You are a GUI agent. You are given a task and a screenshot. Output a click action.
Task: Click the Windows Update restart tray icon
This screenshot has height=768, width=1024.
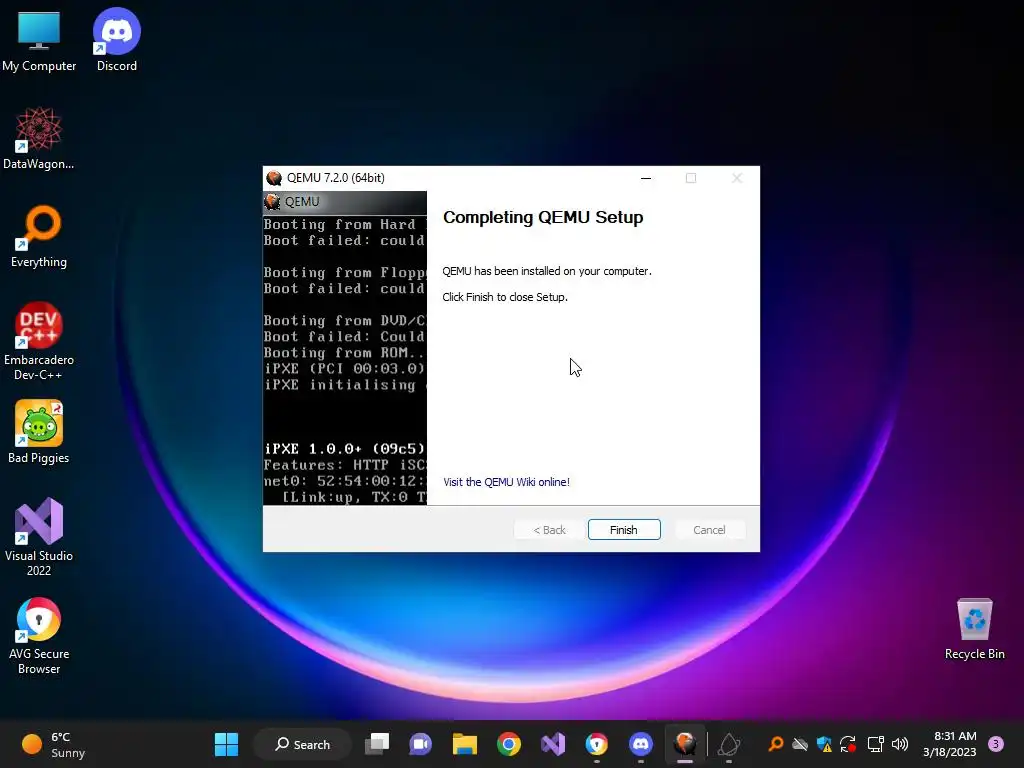point(848,744)
